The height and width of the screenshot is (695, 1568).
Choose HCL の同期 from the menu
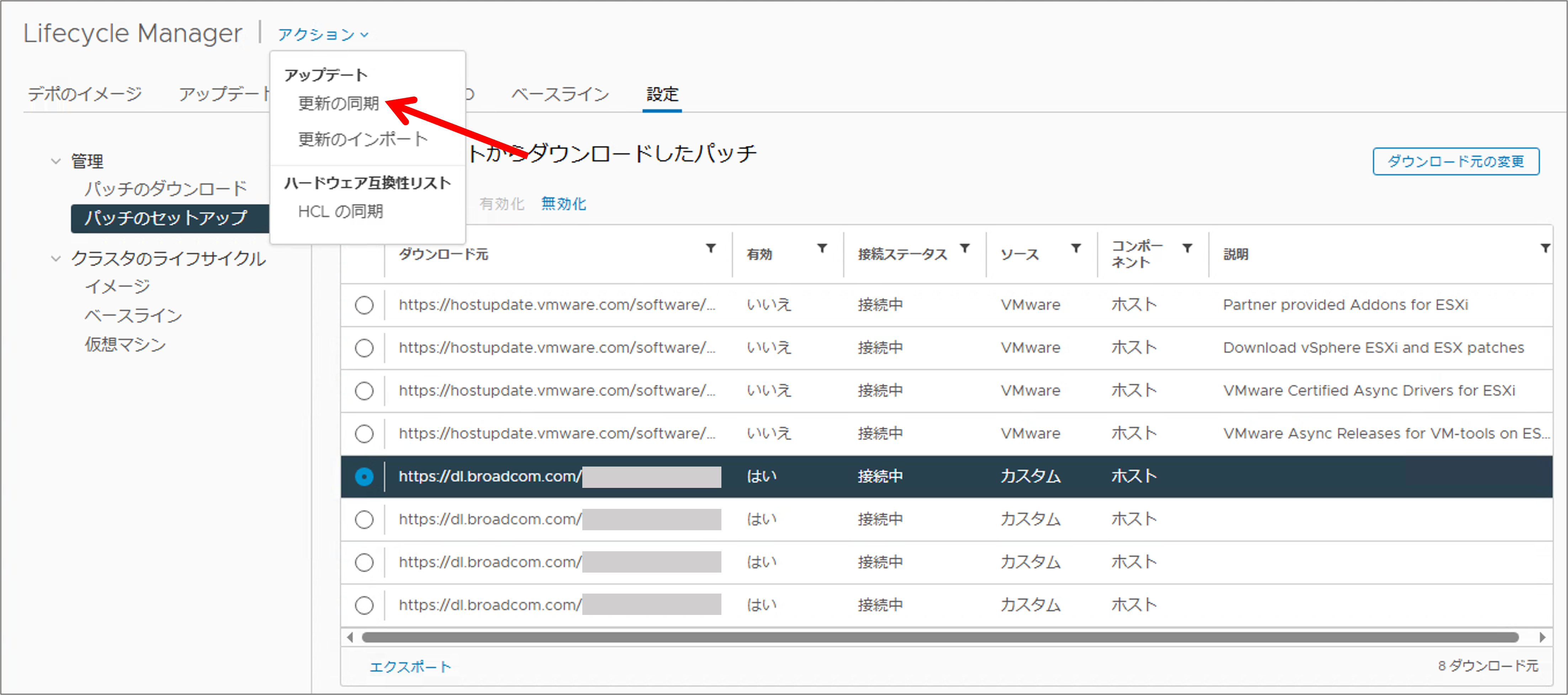(x=340, y=211)
